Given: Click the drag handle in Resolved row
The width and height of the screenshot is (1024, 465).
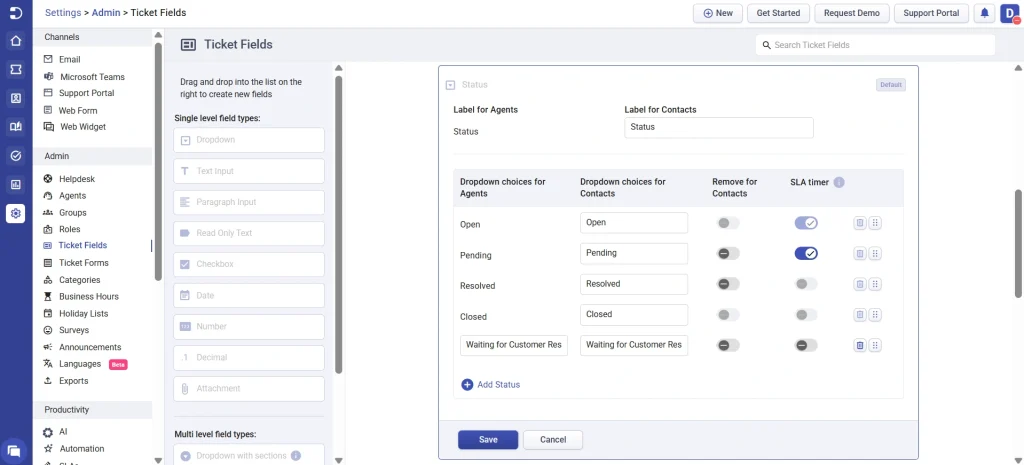Looking at the screenshot, I should (876, 284).
